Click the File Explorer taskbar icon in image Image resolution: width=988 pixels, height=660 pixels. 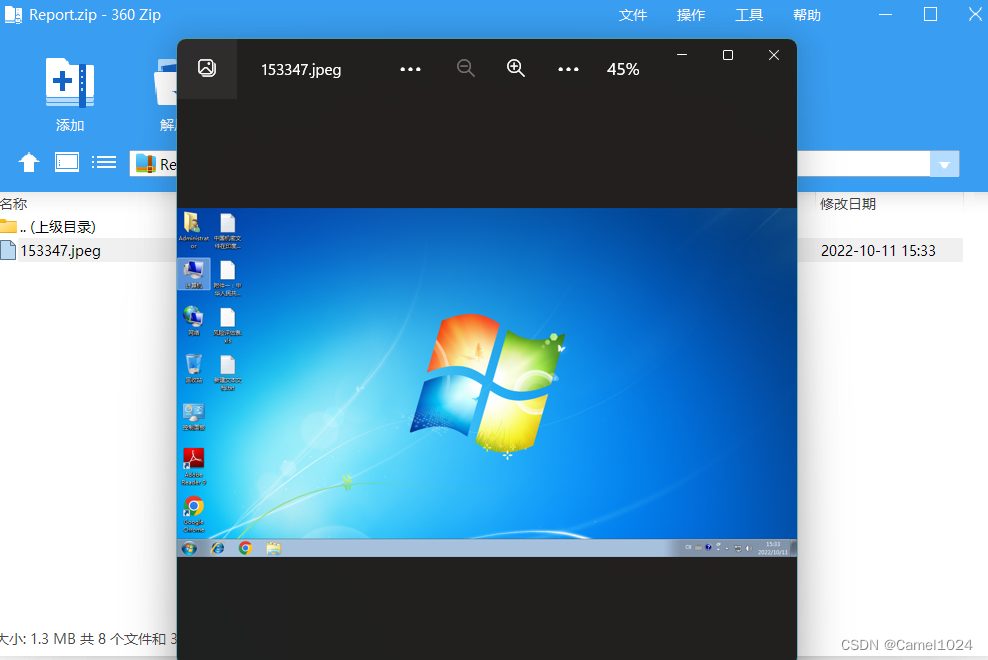[x=273, y=548]
